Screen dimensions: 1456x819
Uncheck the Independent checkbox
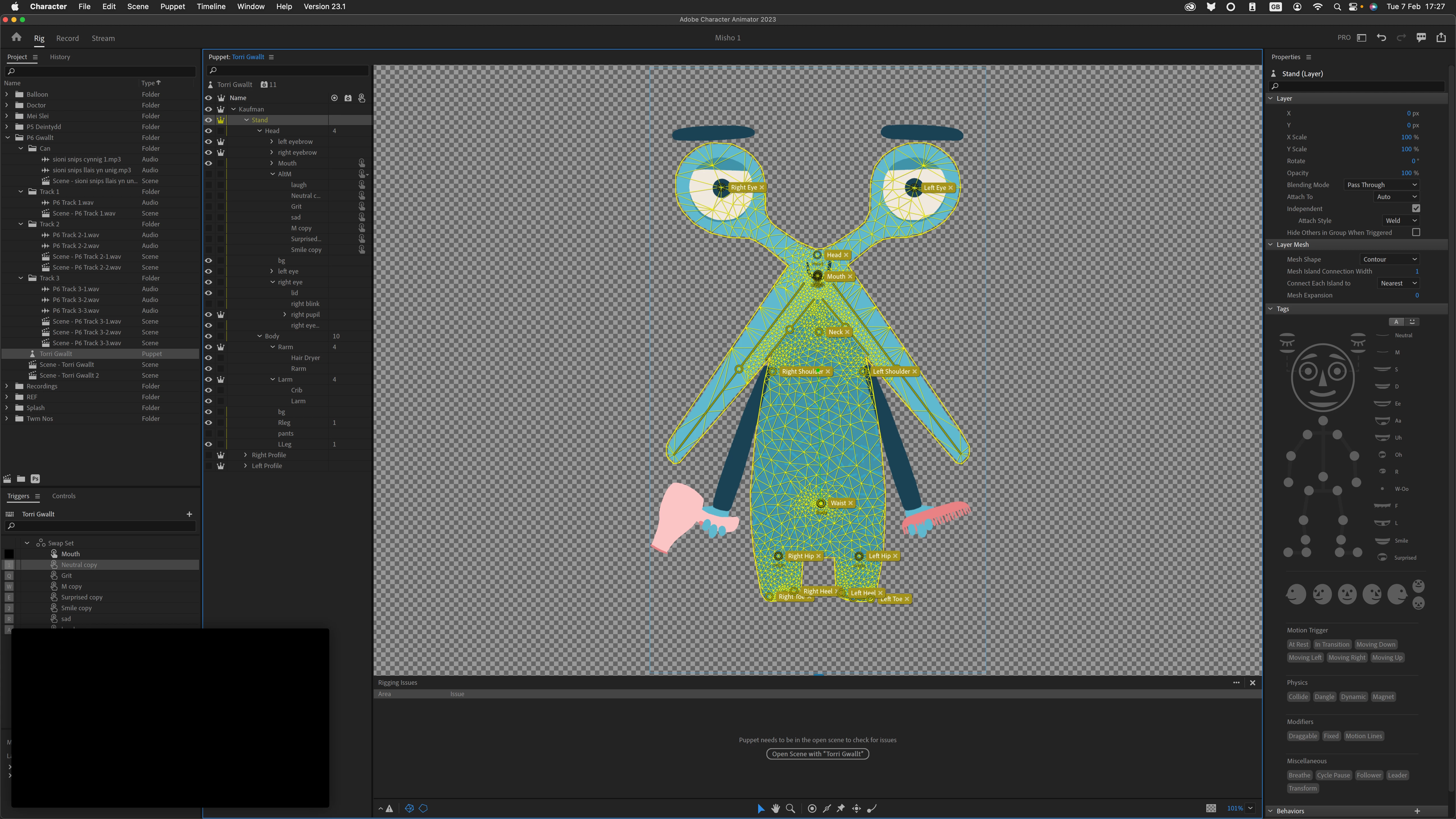[x=1416, y=208]
